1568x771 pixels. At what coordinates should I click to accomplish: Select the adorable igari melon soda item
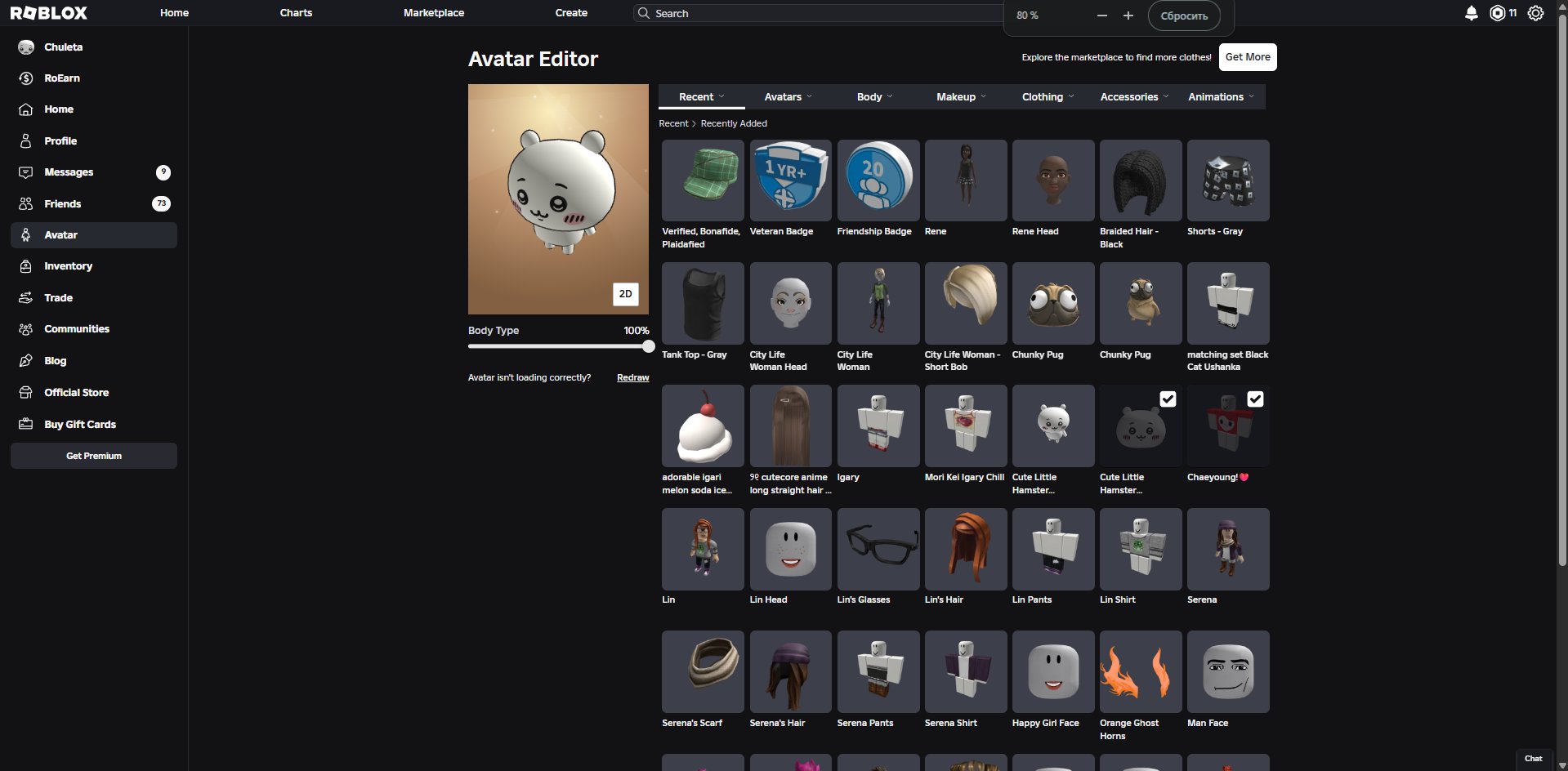click(x=703, y=426)
